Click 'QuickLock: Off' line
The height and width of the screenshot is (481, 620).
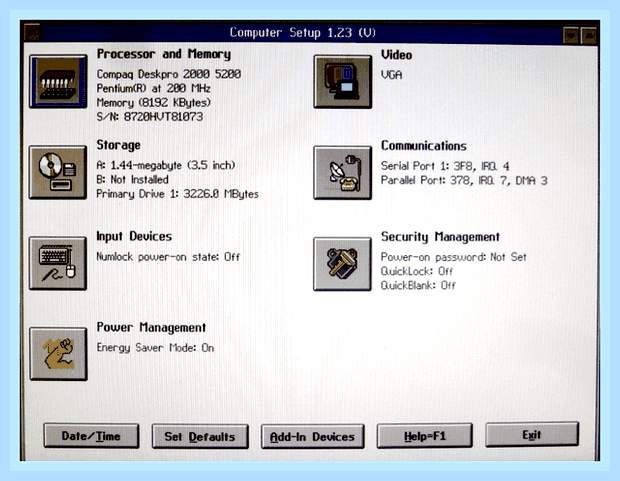pos(417,271)
